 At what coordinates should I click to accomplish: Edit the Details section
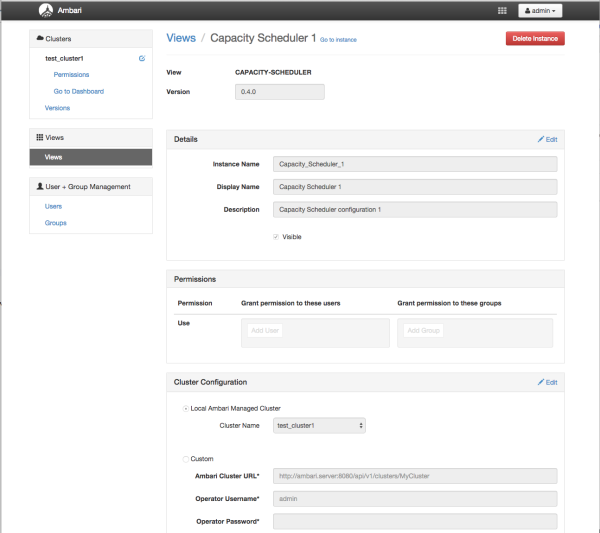(548, 139)
